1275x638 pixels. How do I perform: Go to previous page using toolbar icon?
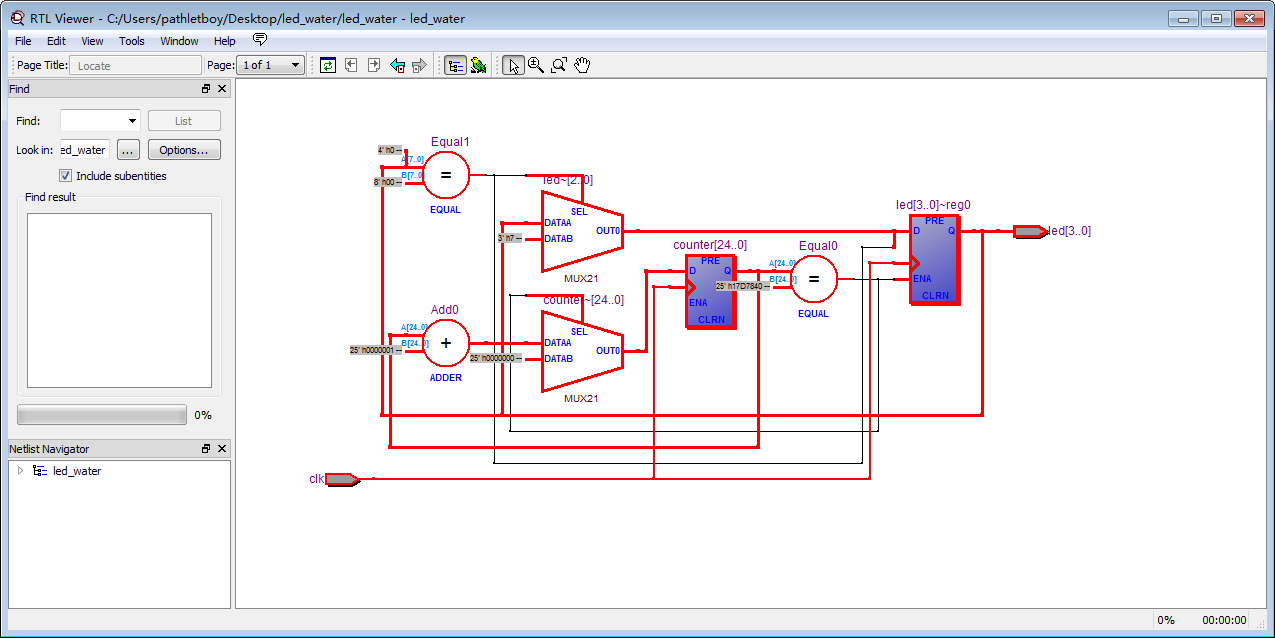(x=351, y=65)
